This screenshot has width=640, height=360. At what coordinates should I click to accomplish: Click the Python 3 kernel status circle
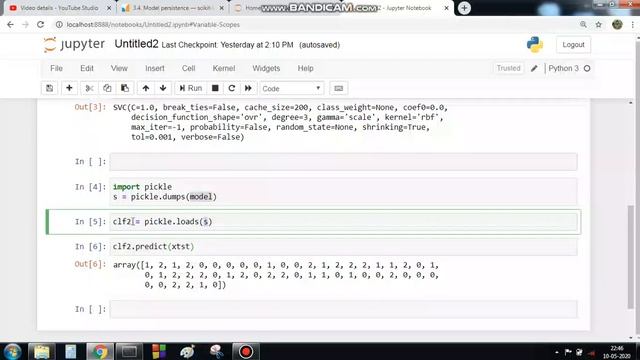(x=587, y=69)
